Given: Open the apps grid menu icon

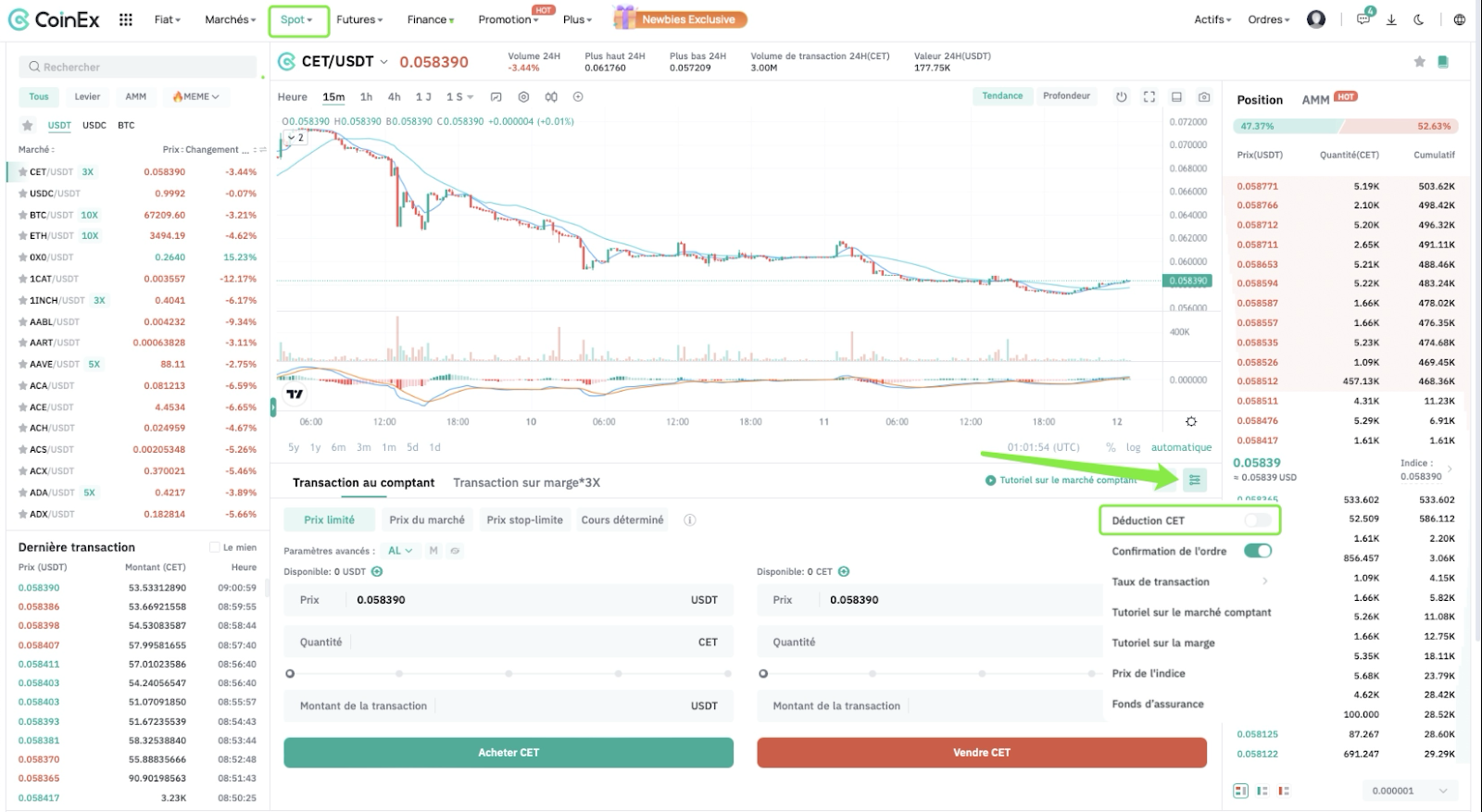Looking at the screenshot, I should click(126, 19).
